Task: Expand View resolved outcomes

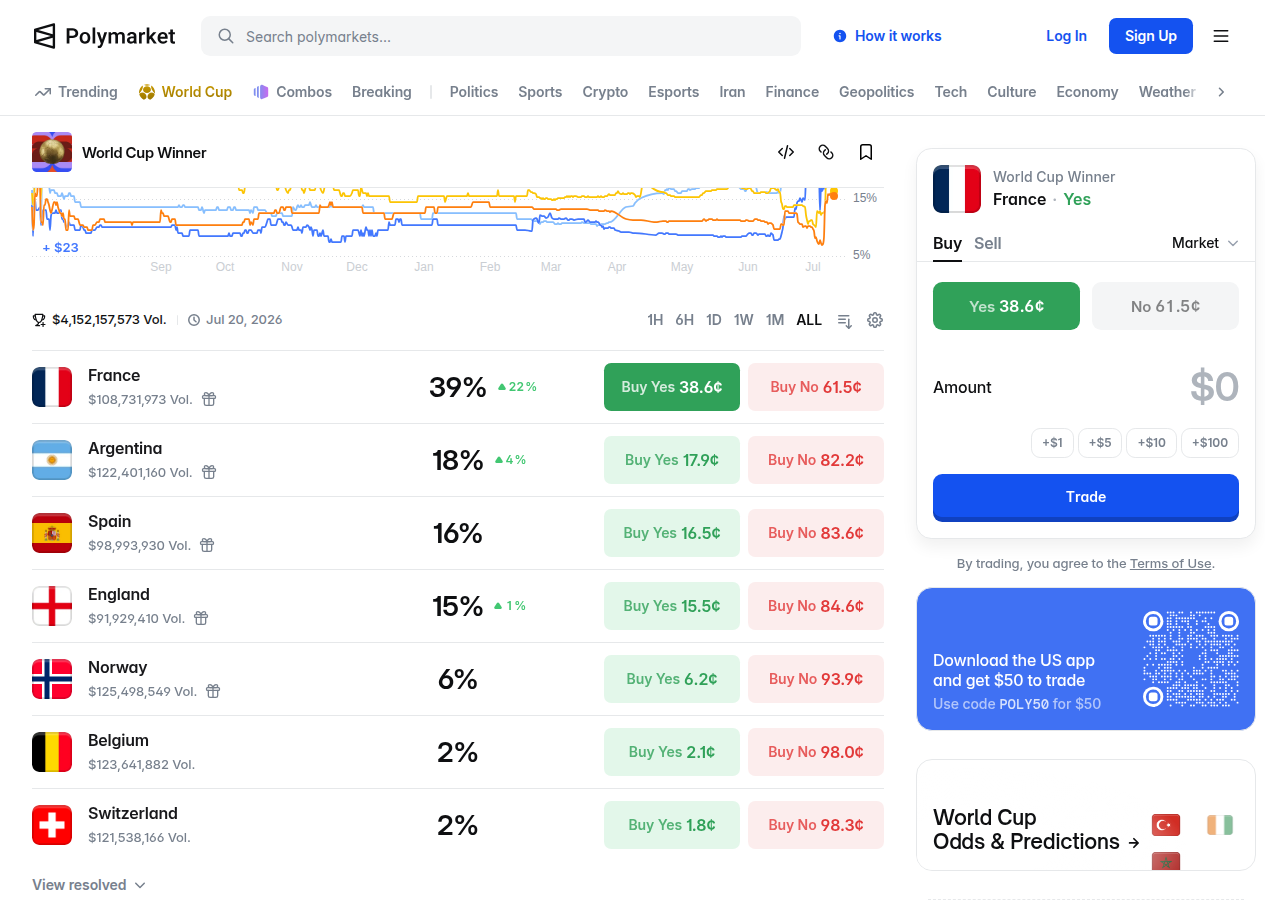Action: pos(89,885)
